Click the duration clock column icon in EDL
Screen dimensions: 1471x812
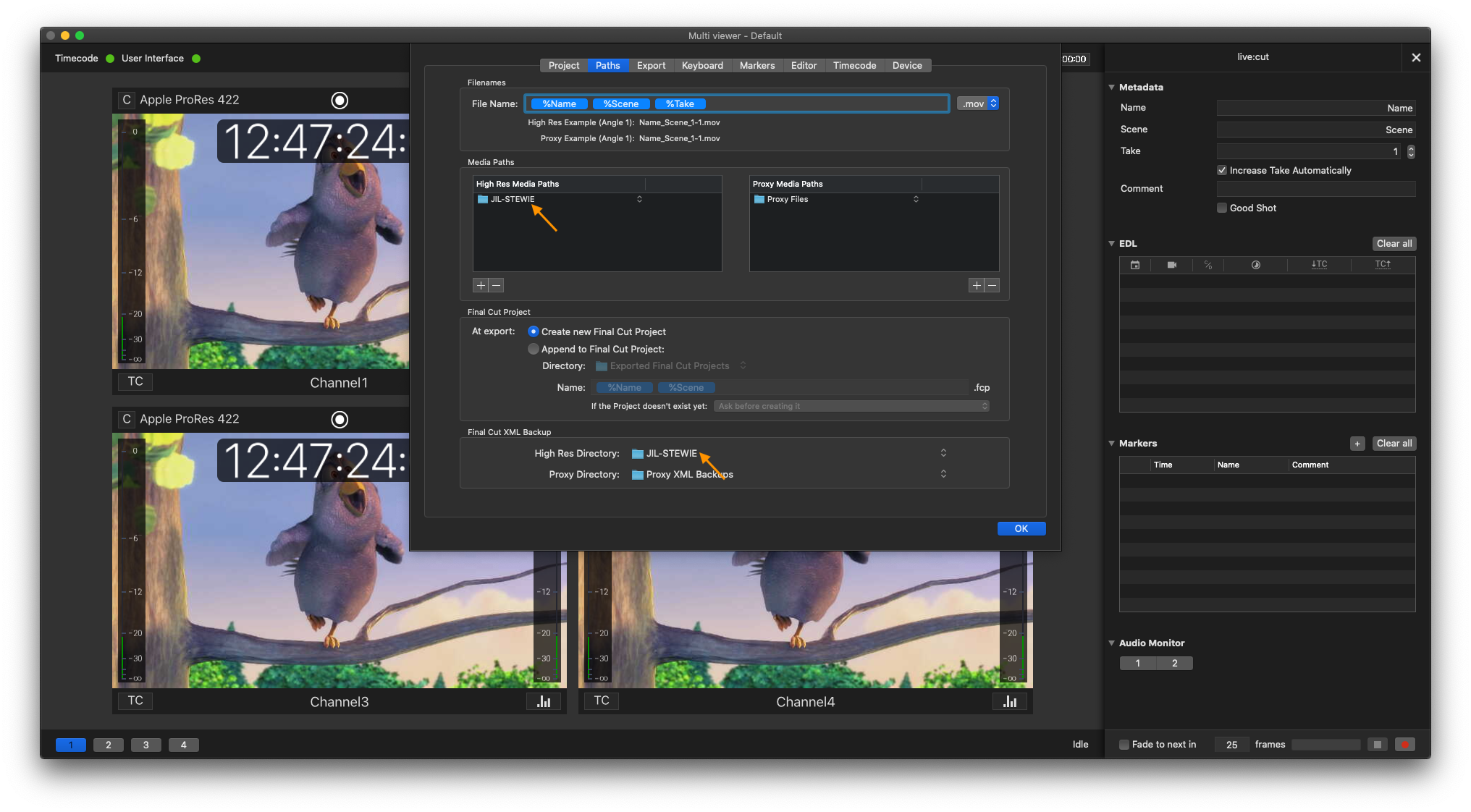[x=1256, y=265]
